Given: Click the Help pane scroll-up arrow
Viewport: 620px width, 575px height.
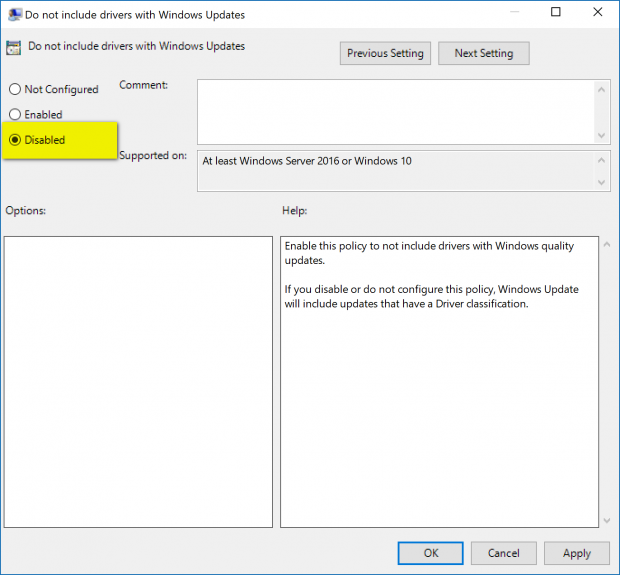Looking at the screenshot, I should pos(607,245).
